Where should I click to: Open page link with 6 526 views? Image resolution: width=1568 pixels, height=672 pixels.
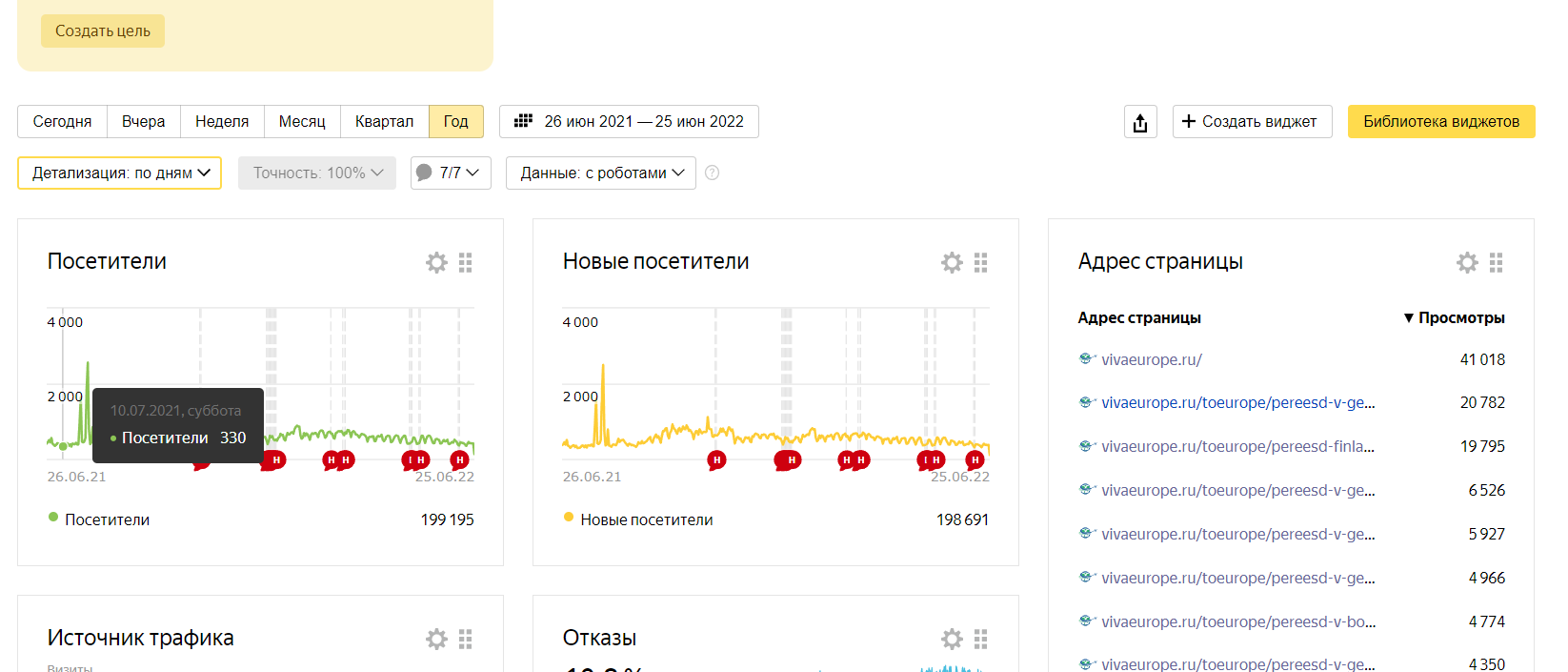tap(1237, 490)
